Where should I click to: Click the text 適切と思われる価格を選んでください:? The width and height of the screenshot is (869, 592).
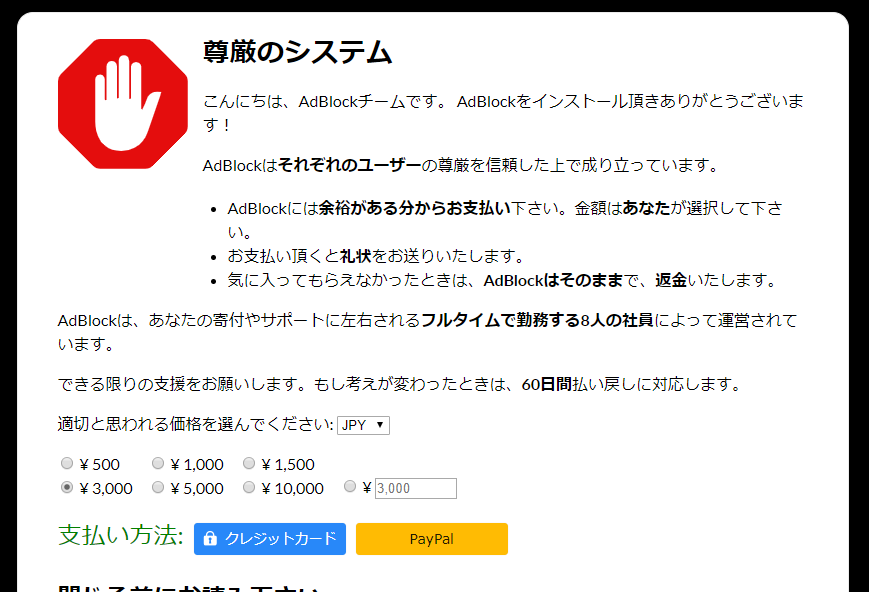click(196, 425)
